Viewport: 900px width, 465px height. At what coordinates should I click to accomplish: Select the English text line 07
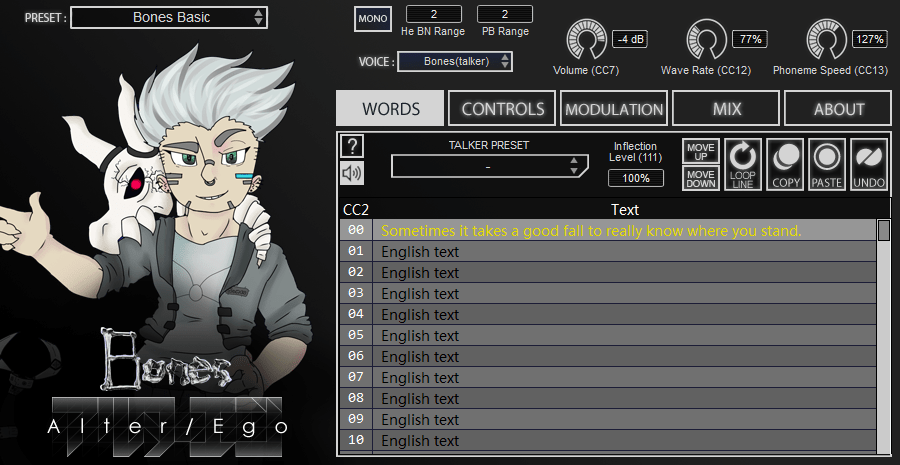[x=624, y=378]
